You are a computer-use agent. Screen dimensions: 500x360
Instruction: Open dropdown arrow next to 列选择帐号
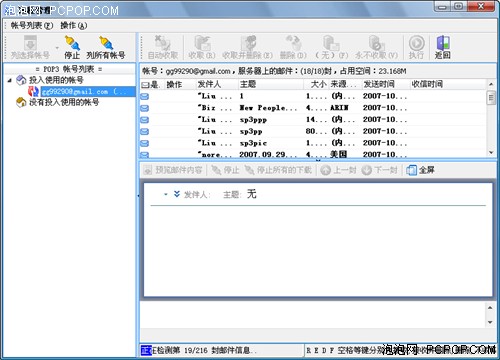pyautogui.click(x=57, y=48)
